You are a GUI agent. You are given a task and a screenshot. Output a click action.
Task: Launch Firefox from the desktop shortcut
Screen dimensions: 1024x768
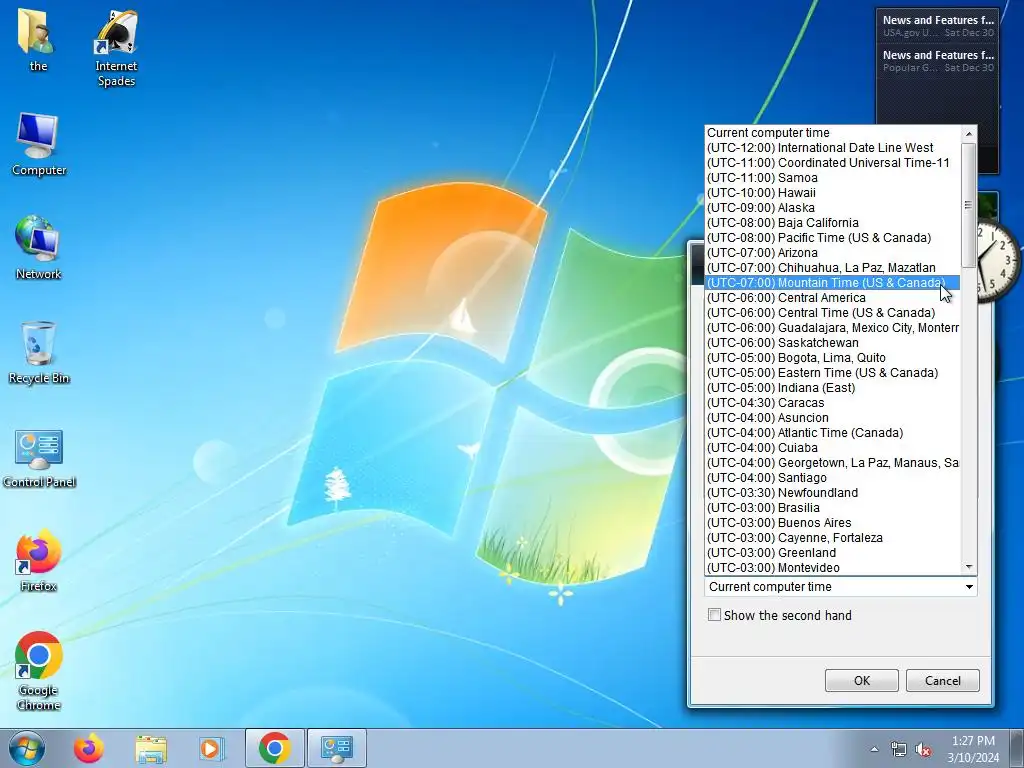39,560
